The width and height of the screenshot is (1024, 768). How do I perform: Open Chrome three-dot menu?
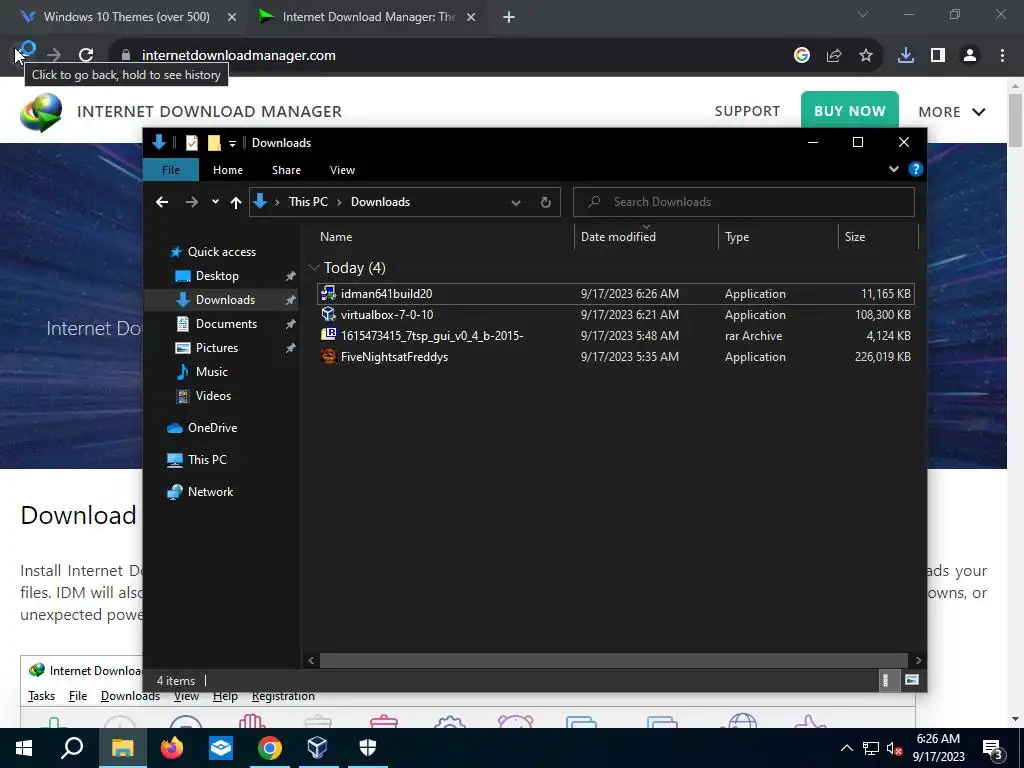click(1002, 56)
